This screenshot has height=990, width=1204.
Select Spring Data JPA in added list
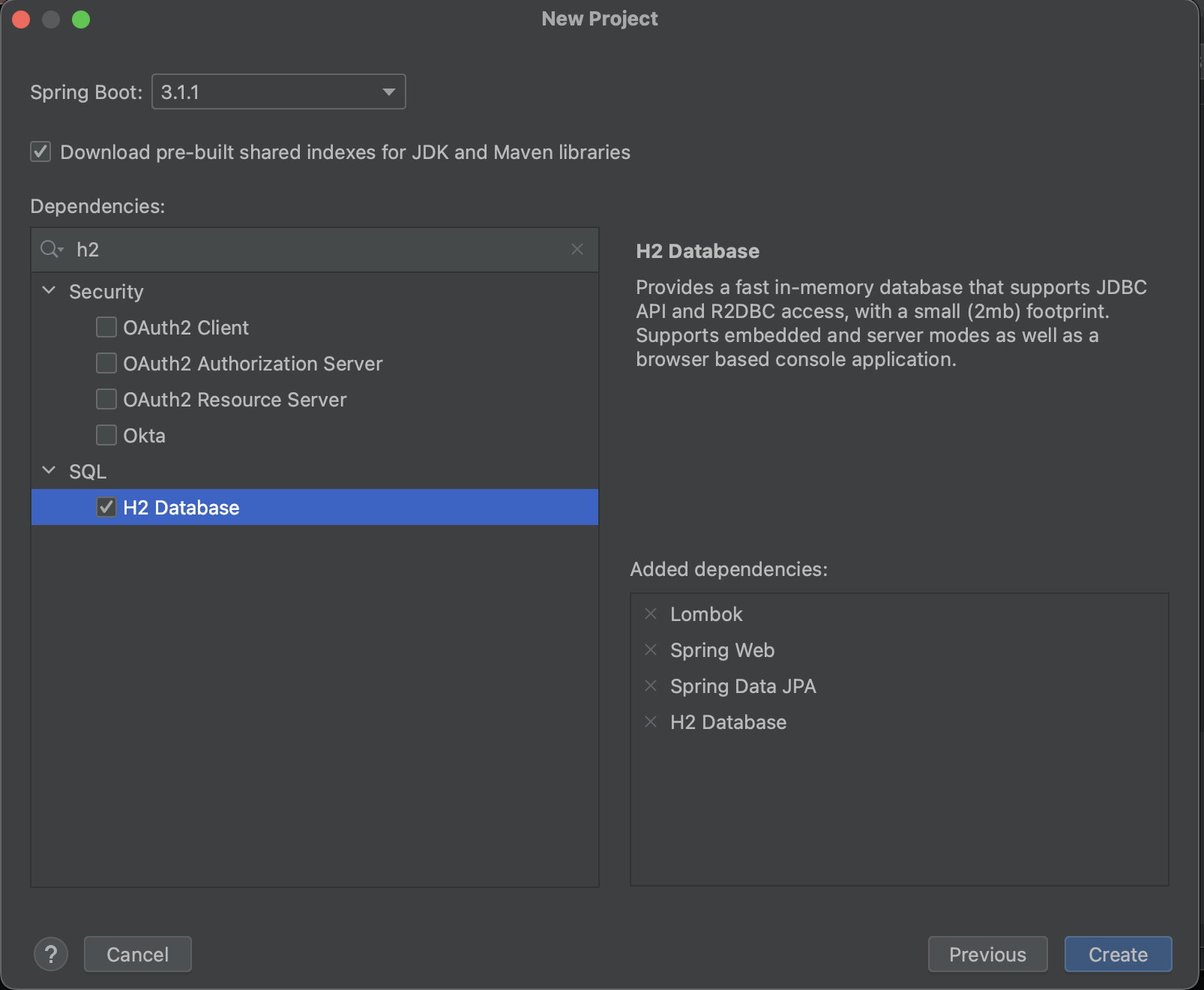(743, 686)
